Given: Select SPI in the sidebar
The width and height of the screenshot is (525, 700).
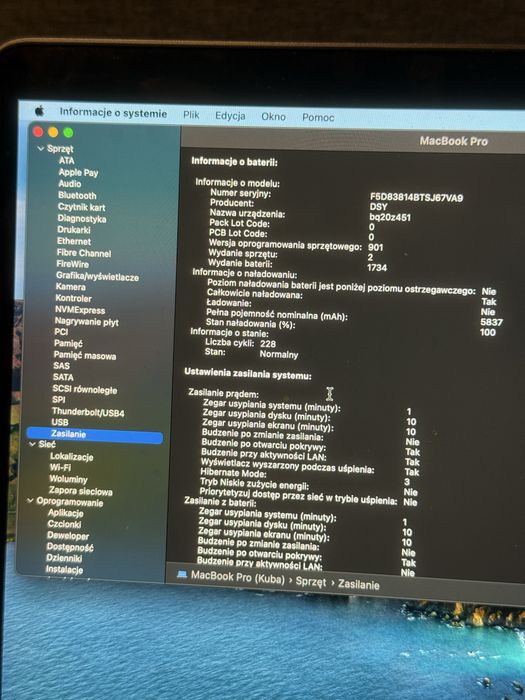Looking at the screenshot, I should click(x=58, y=400).
